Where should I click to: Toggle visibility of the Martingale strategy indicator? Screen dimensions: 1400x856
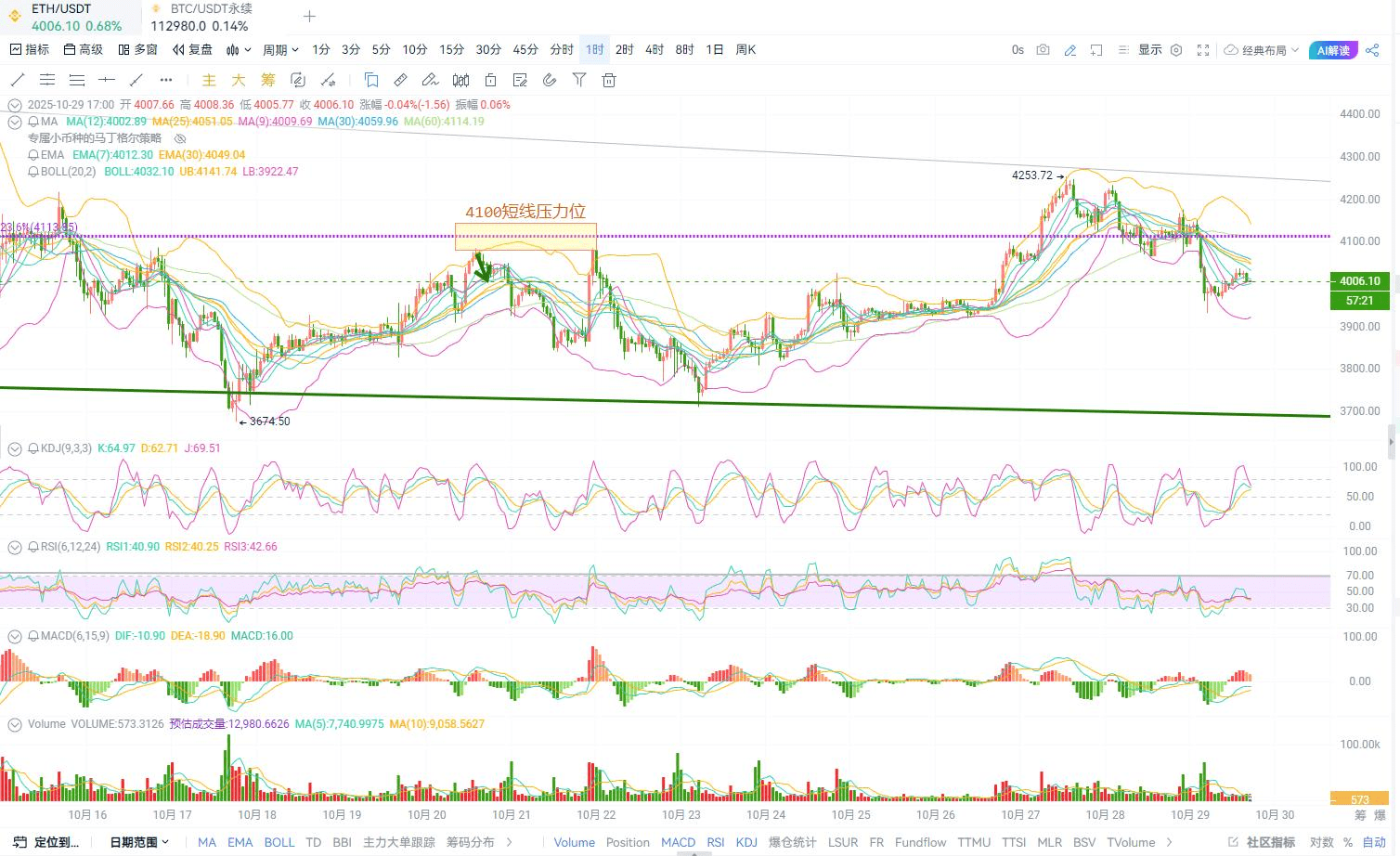(181, 138)
